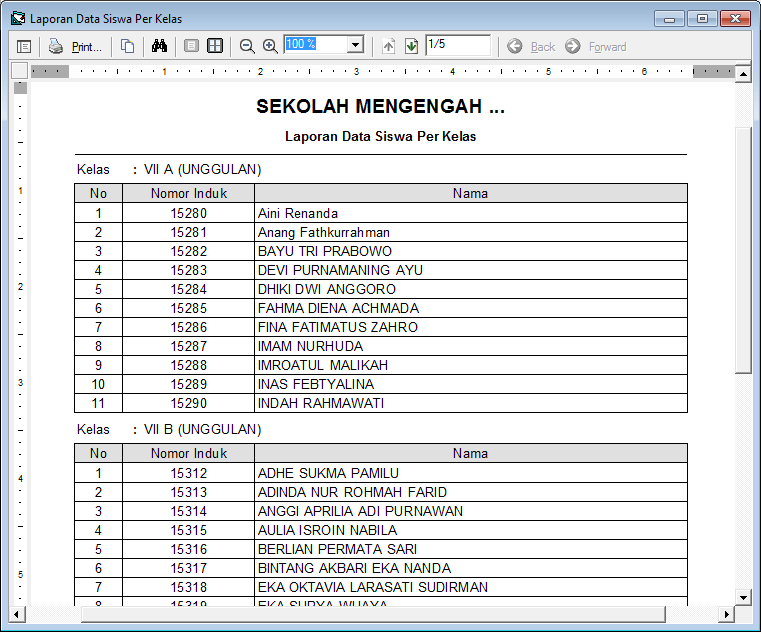761x632 pixels.
Task: Click the name INDAH RAHMAWATI
Action: [x=321, y=403]
